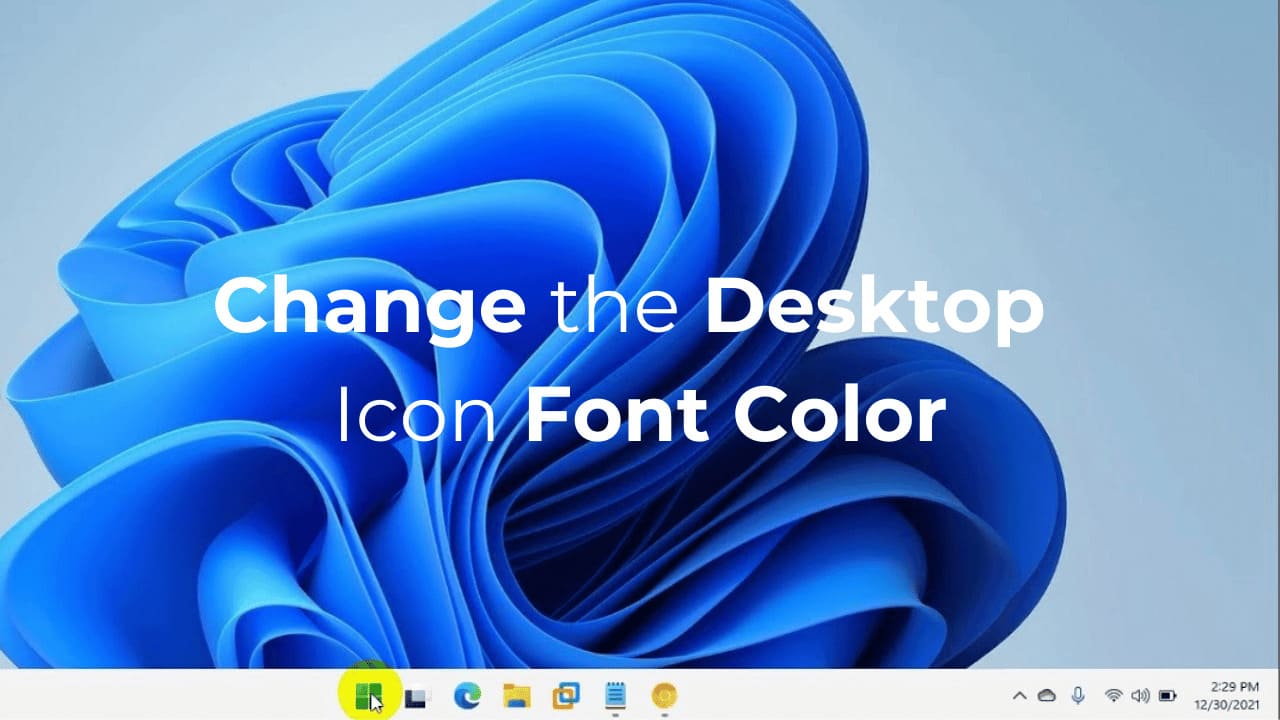
Task: Expand hidden system tray icons
Action: [1019, 694]
